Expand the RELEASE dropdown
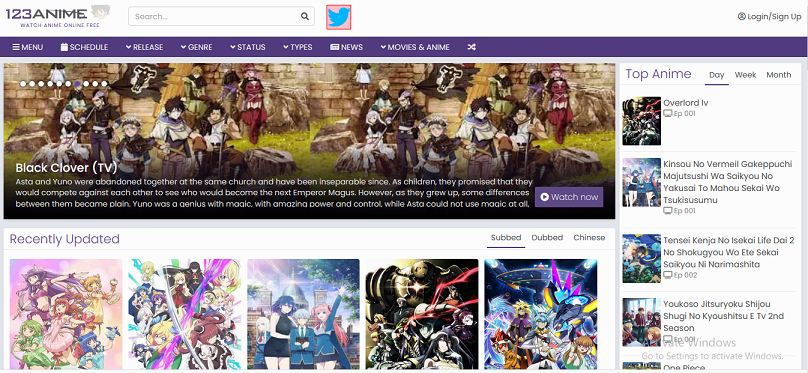 pyautogui.click(x=144, y=47)
